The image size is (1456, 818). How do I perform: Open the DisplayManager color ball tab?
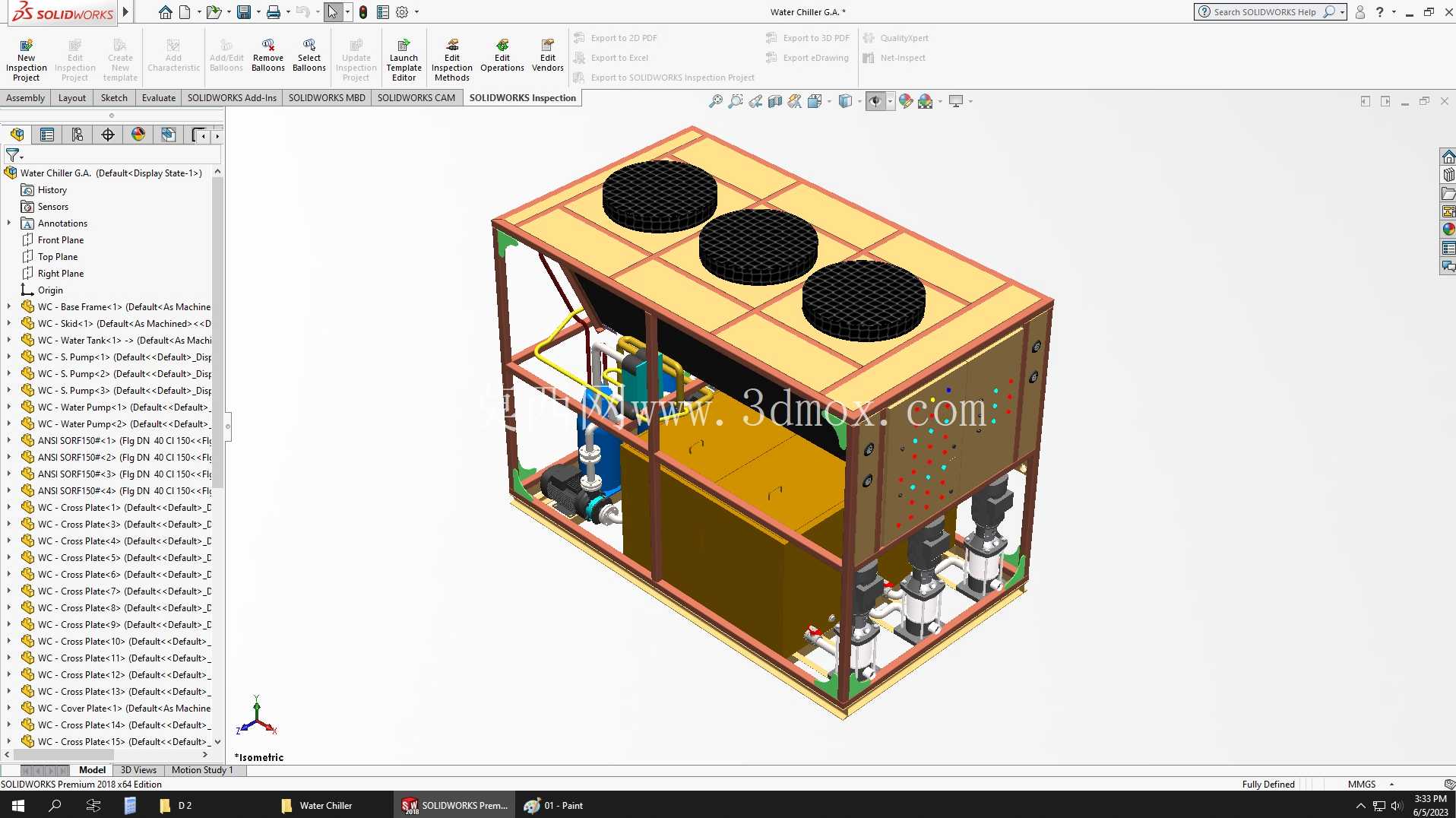pyautogui.click(x=138, y=135)
